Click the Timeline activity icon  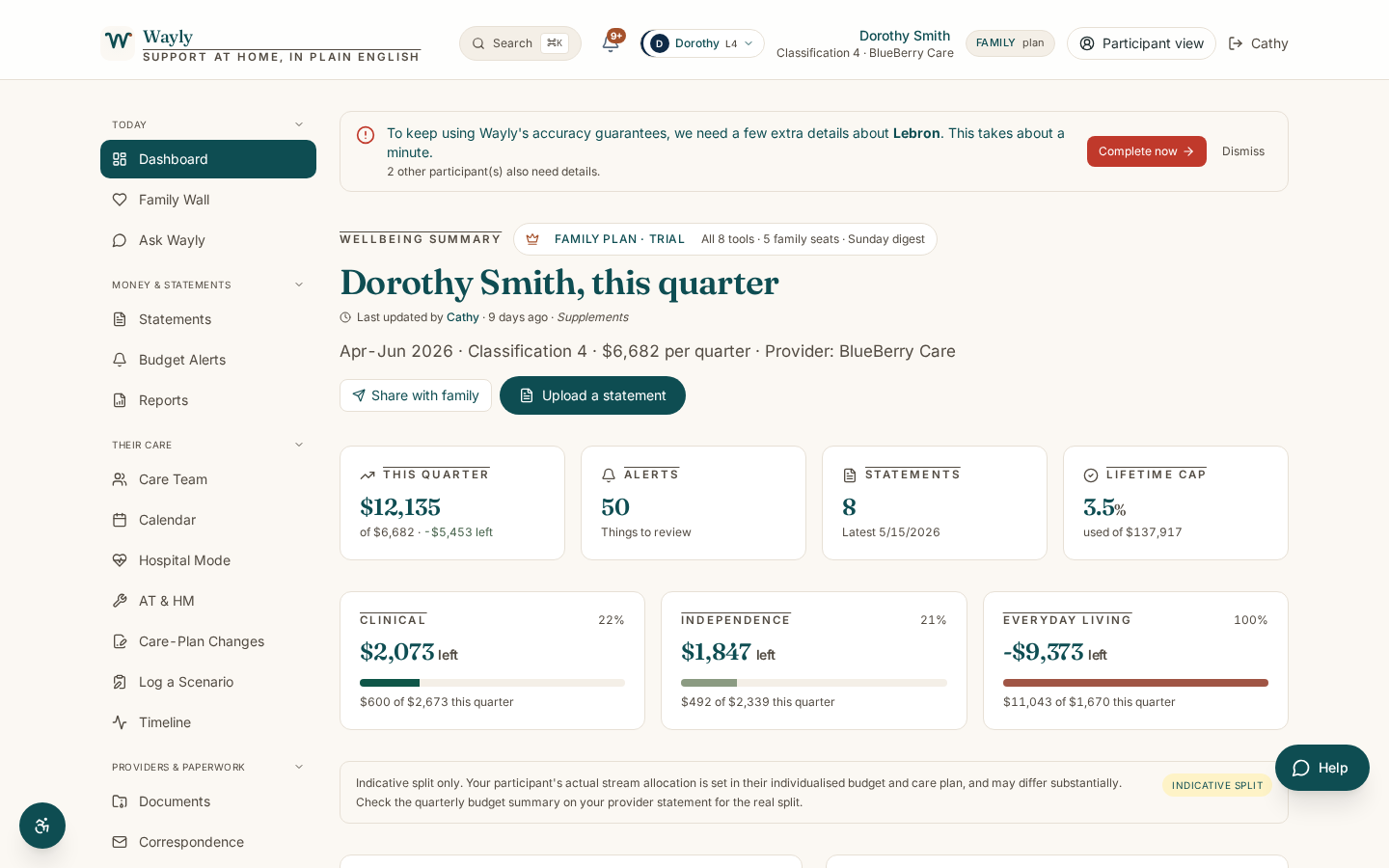[x=120, y=722]
